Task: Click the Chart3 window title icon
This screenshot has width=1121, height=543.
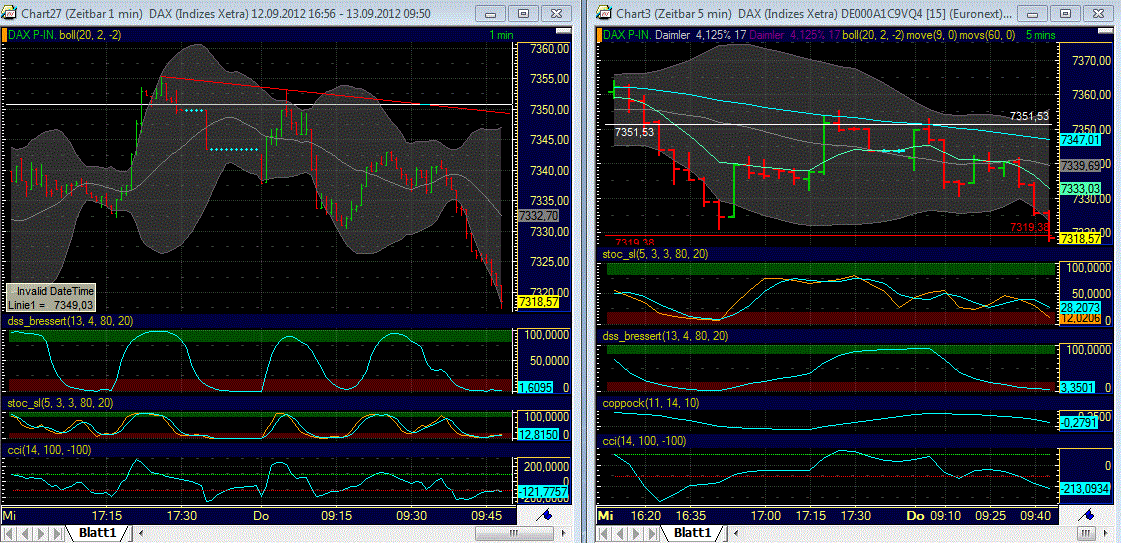Action: pos(605,14)
